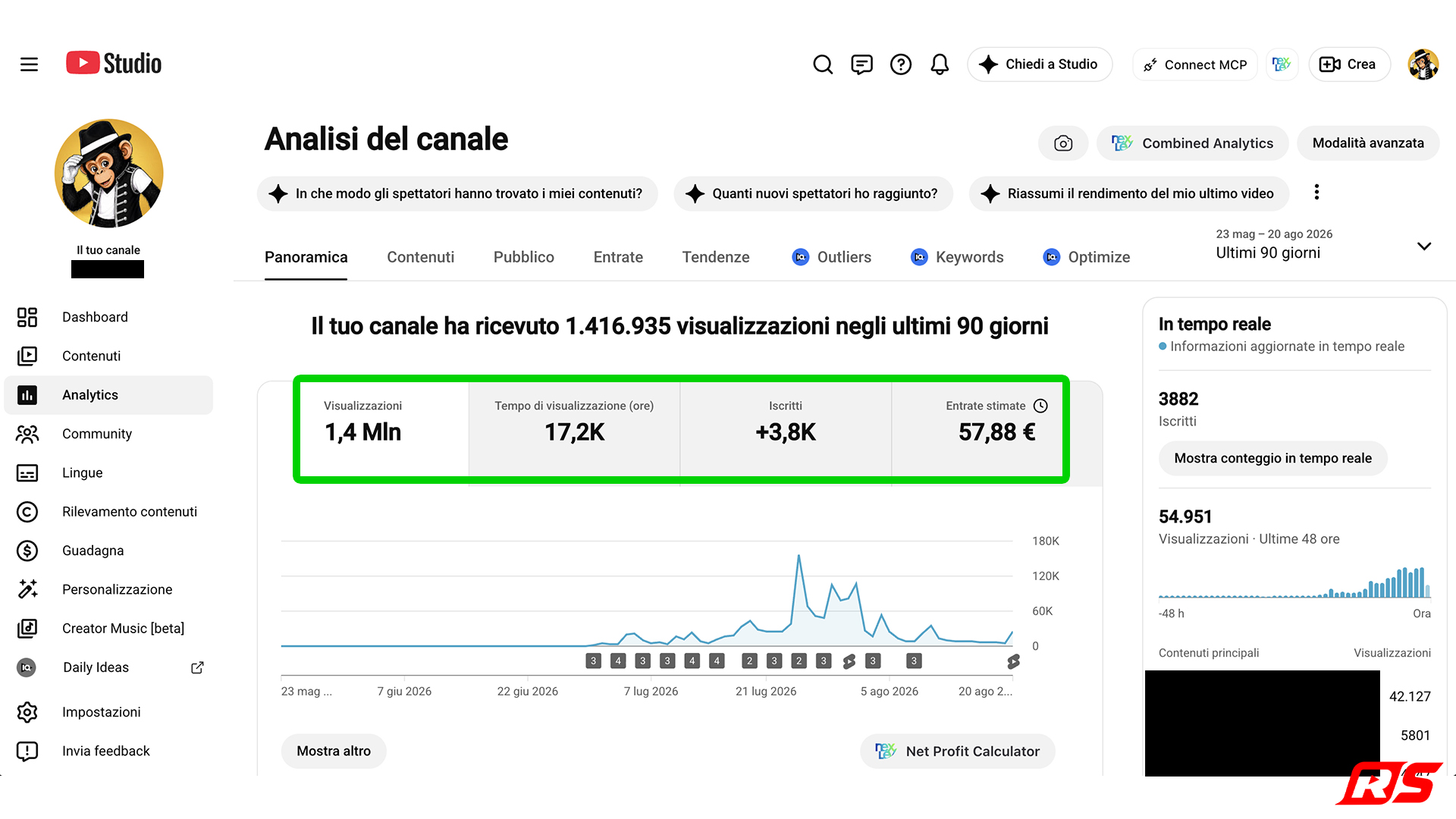
Task: Click the Quanti nuovi spettatori ho raggiunto suggestion
Action: click(813, 193)
